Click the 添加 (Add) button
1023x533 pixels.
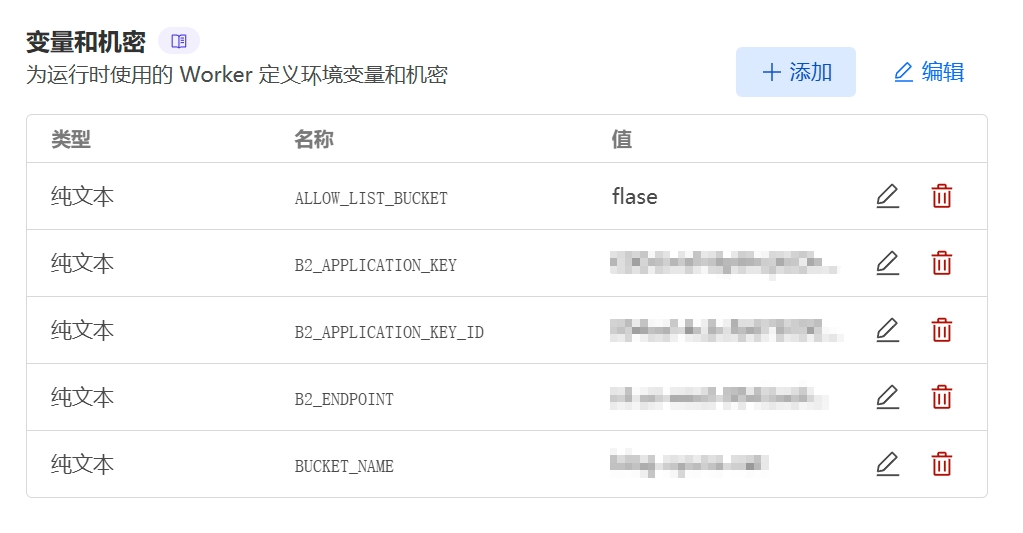point(795,72)
